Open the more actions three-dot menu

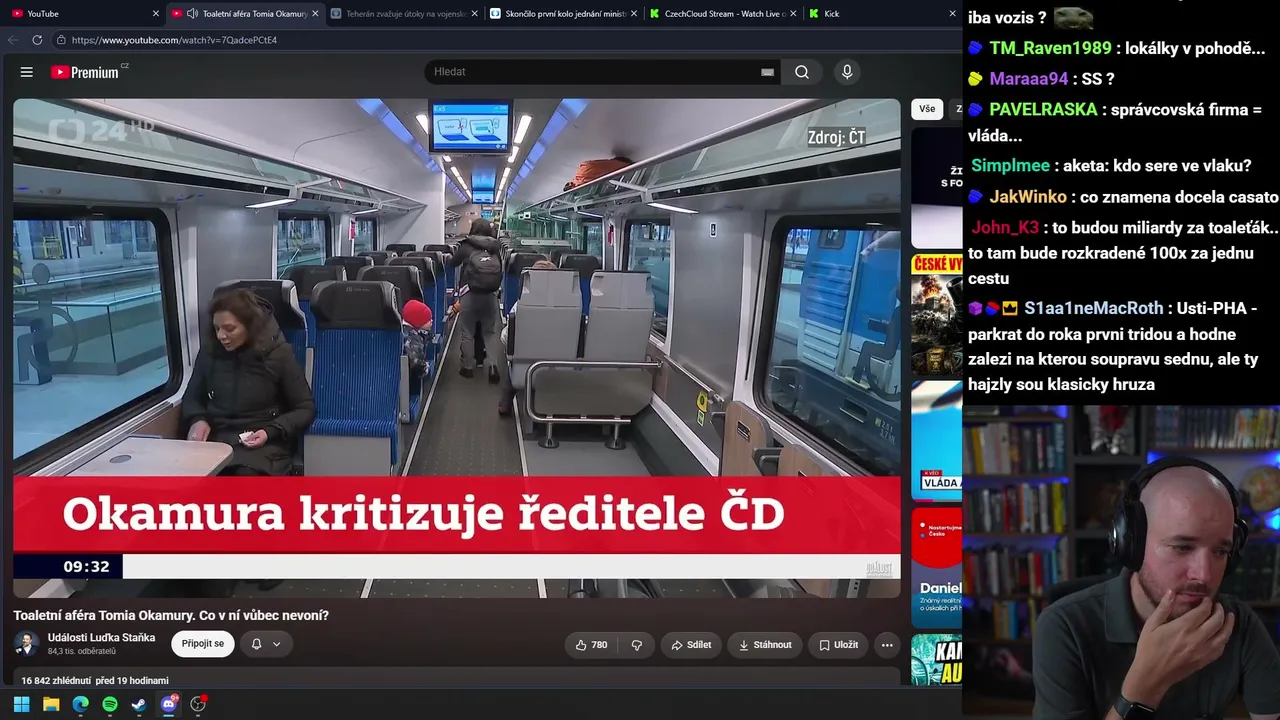pyautogui.click(x=887, y=645)
